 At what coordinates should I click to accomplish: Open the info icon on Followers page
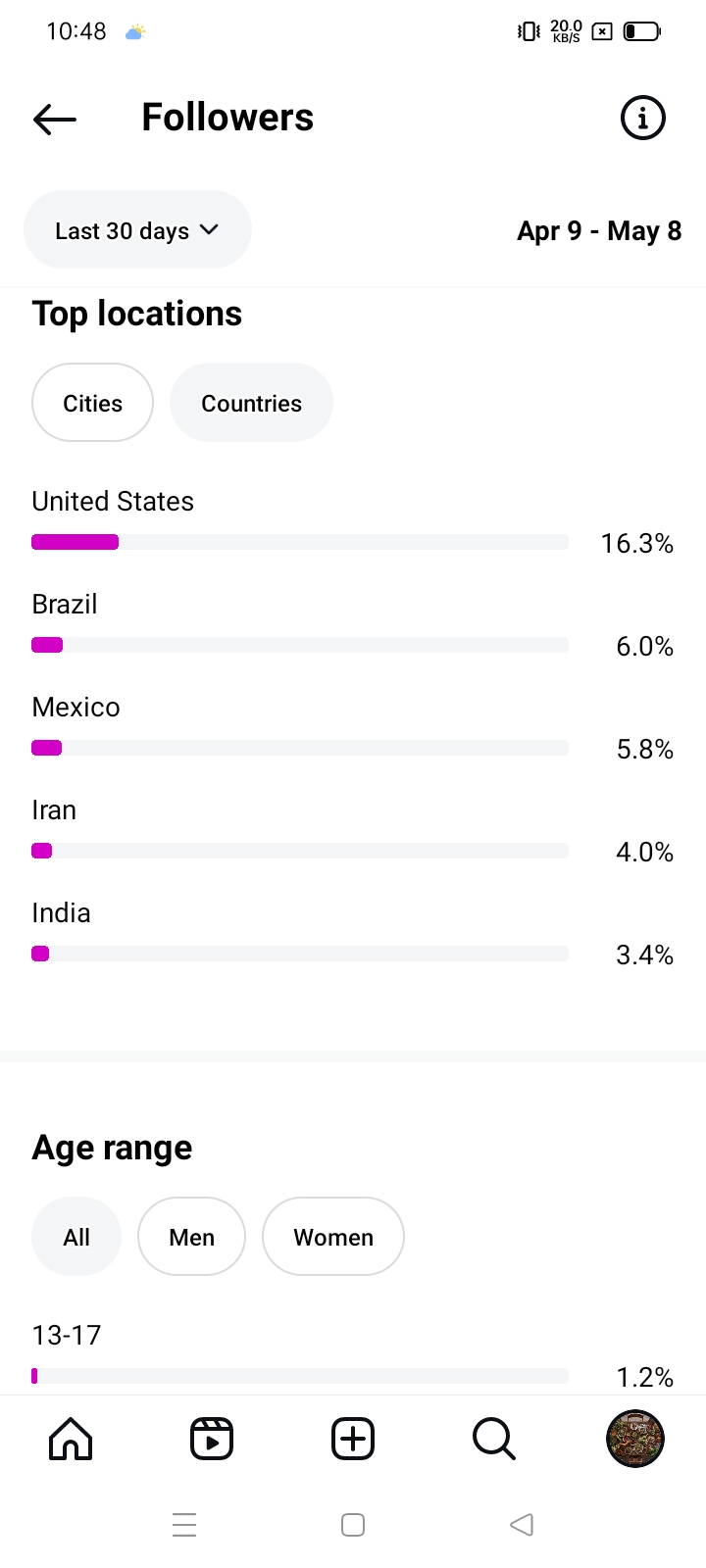(x=643, y=119)
